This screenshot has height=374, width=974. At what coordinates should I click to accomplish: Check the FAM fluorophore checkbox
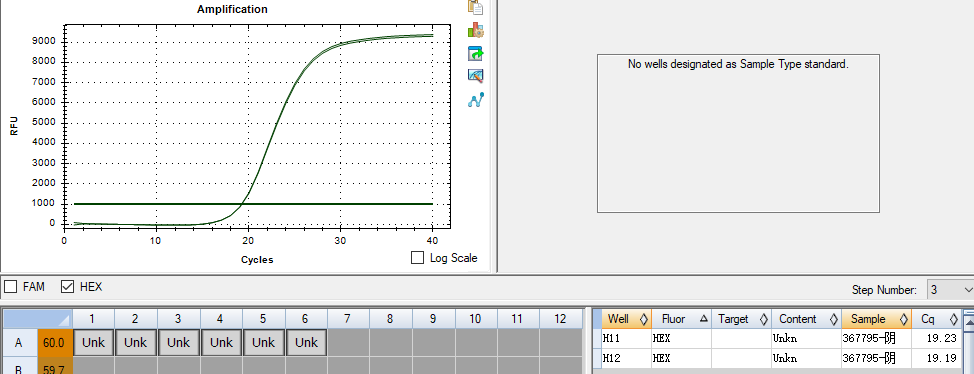pos(11,286)
